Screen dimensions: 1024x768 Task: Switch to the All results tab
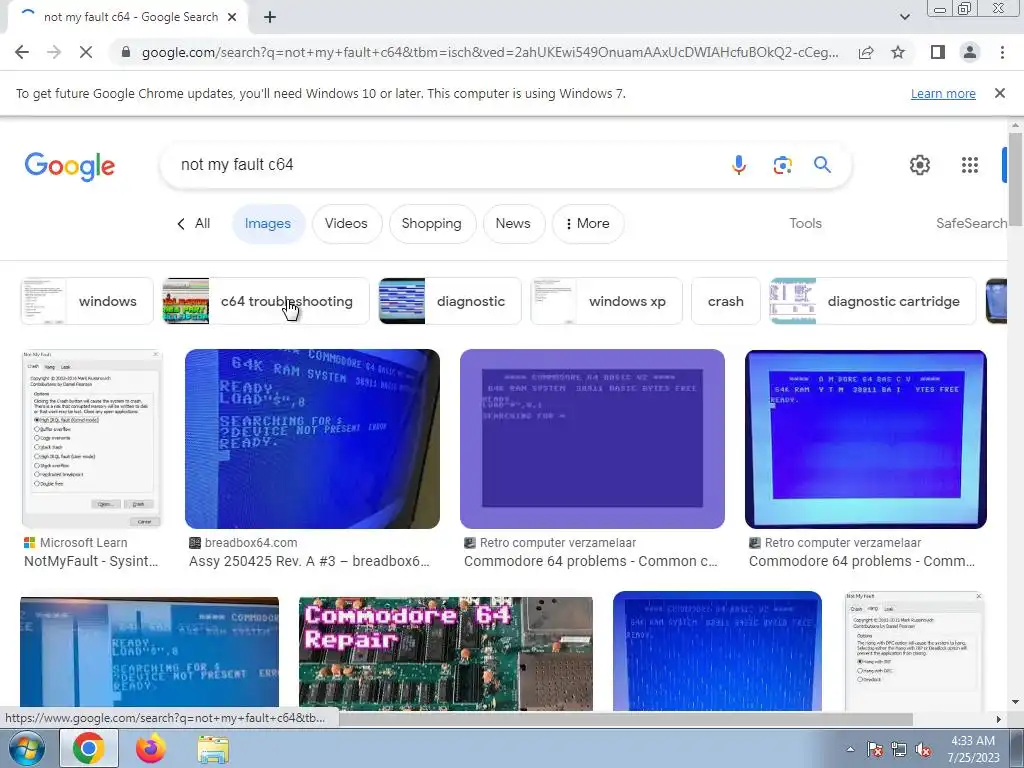(194, 223)
